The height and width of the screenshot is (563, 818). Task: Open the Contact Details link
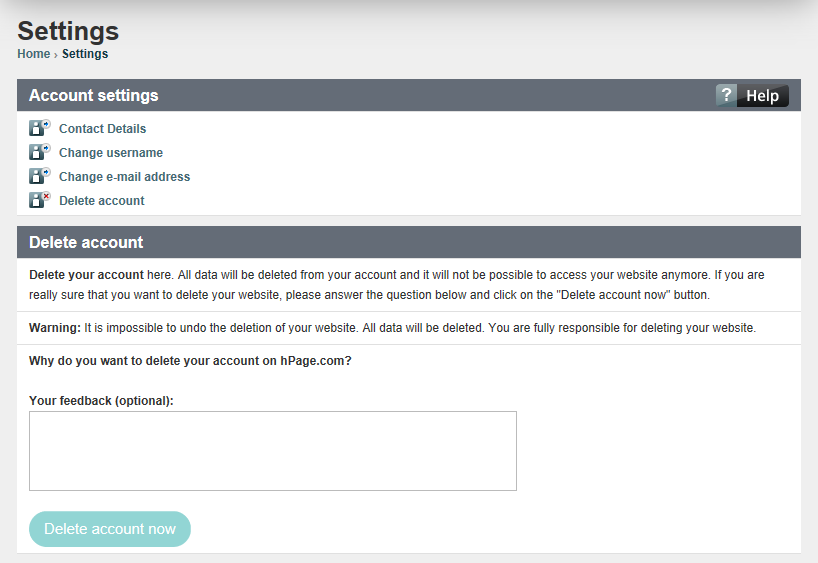102,129
